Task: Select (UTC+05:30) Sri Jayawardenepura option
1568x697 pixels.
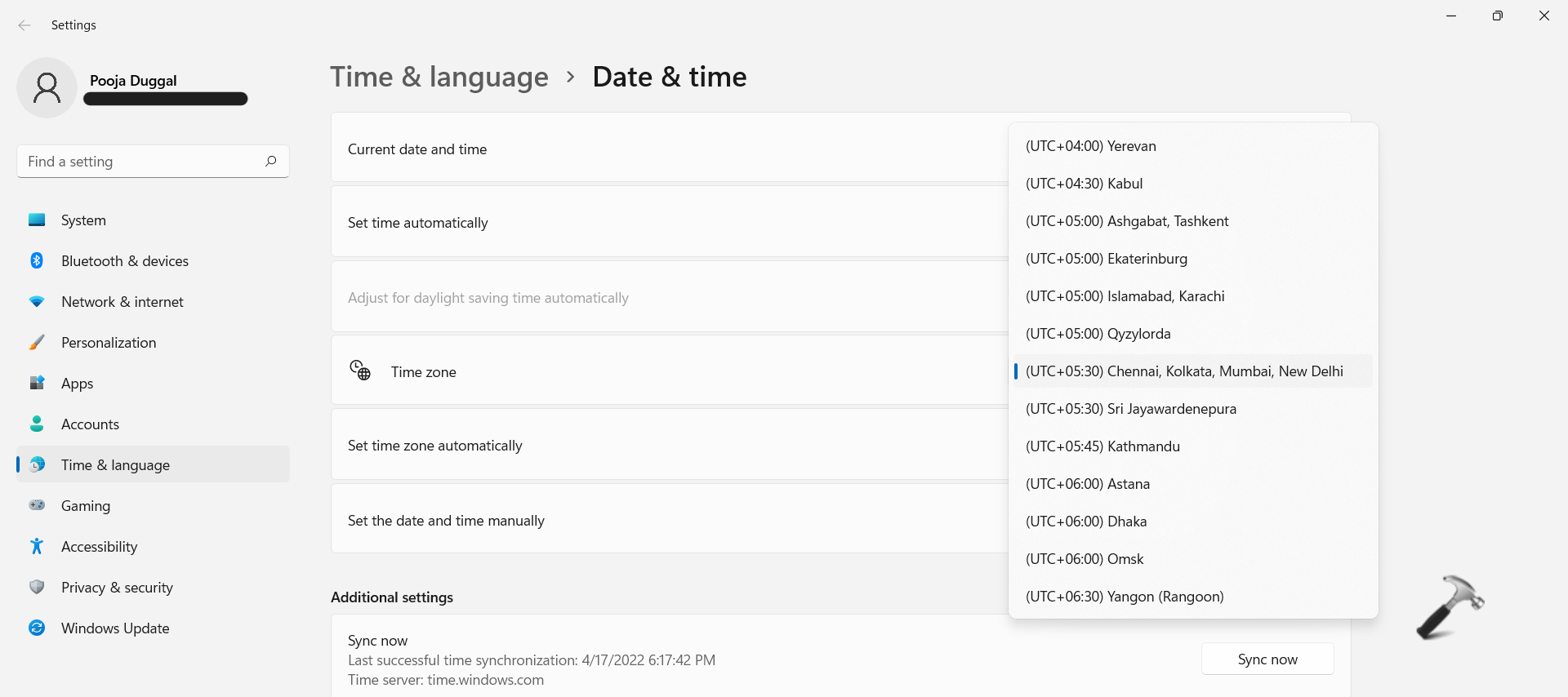Action: tap(1130, 409)
